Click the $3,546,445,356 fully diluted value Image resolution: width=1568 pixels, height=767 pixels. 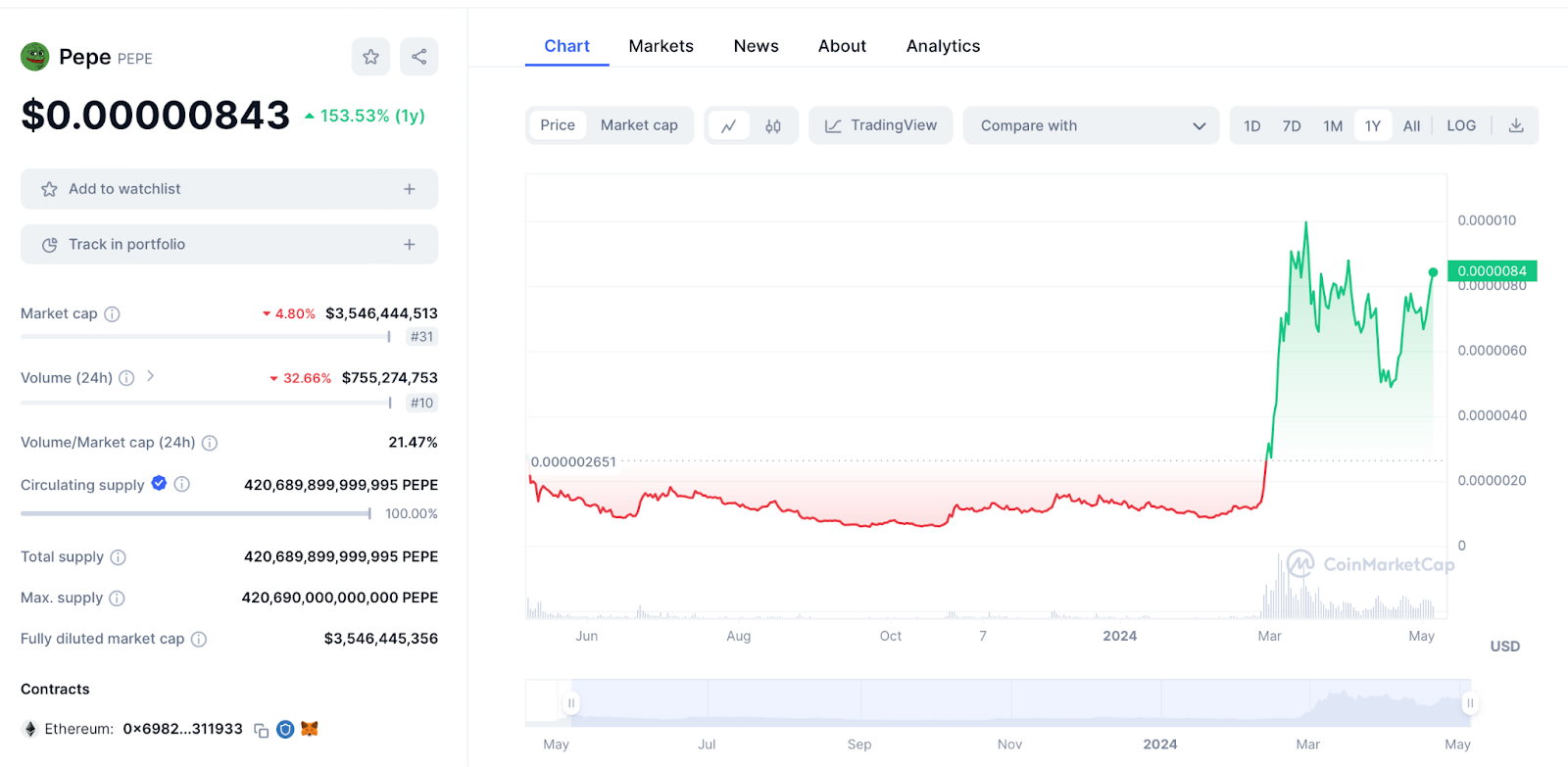(x=381, y=639)
